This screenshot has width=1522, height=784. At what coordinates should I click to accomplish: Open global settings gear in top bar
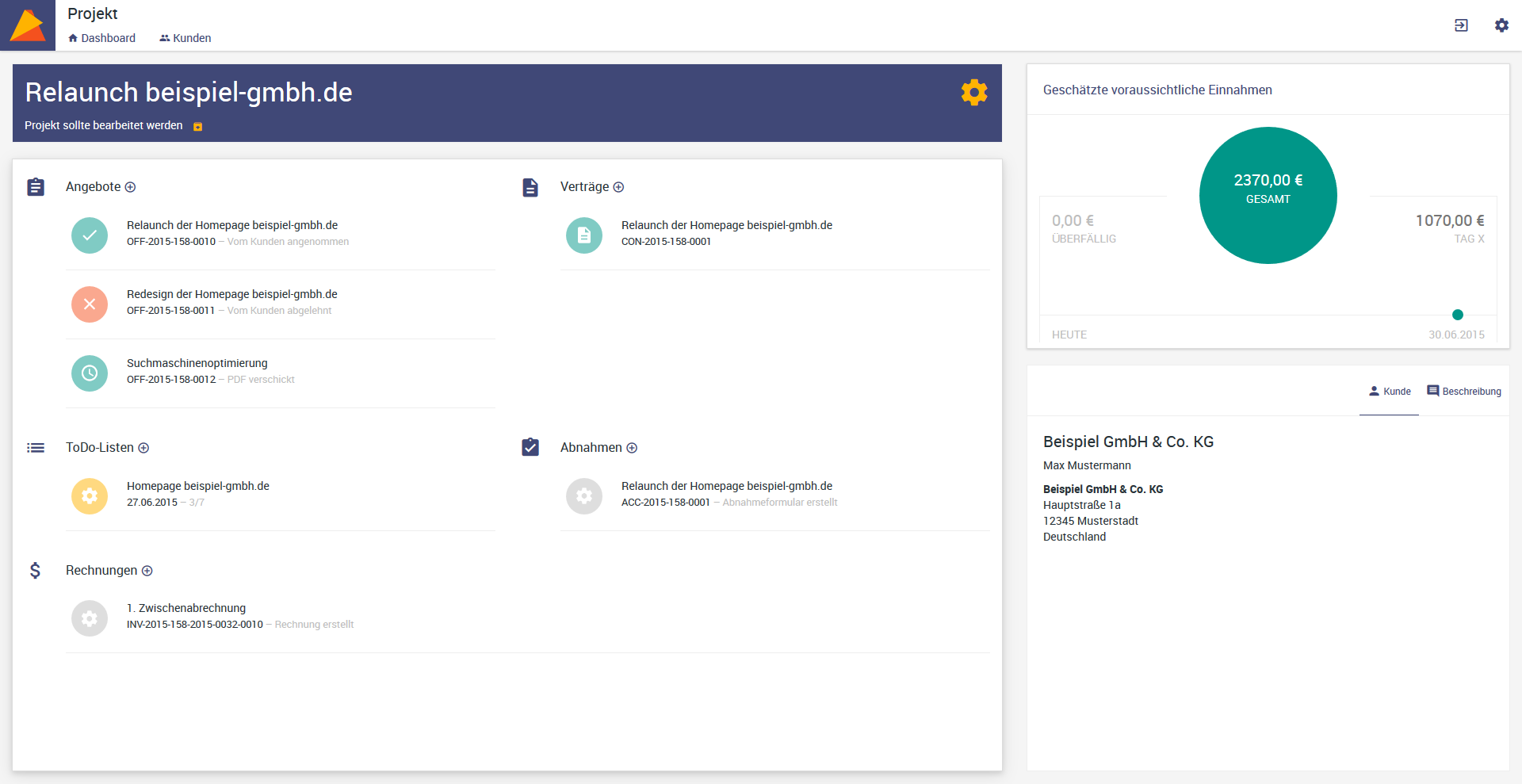click(1501, 25)
